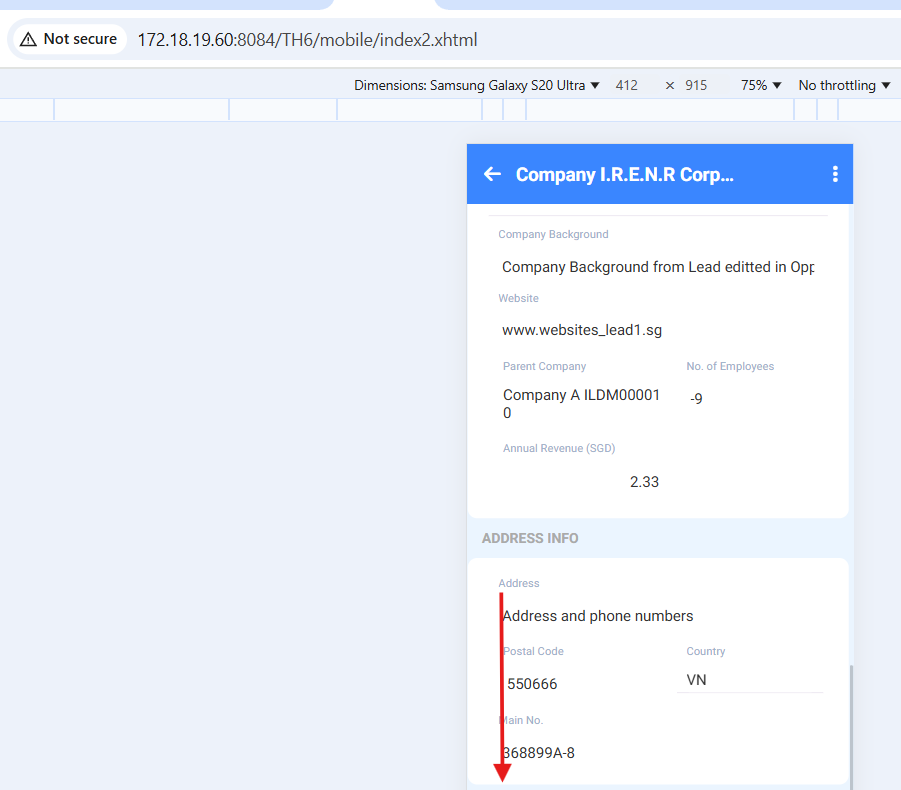Click the Company I.R.E.N.R Corp title

pyautogui.click(x=625, y=174)
